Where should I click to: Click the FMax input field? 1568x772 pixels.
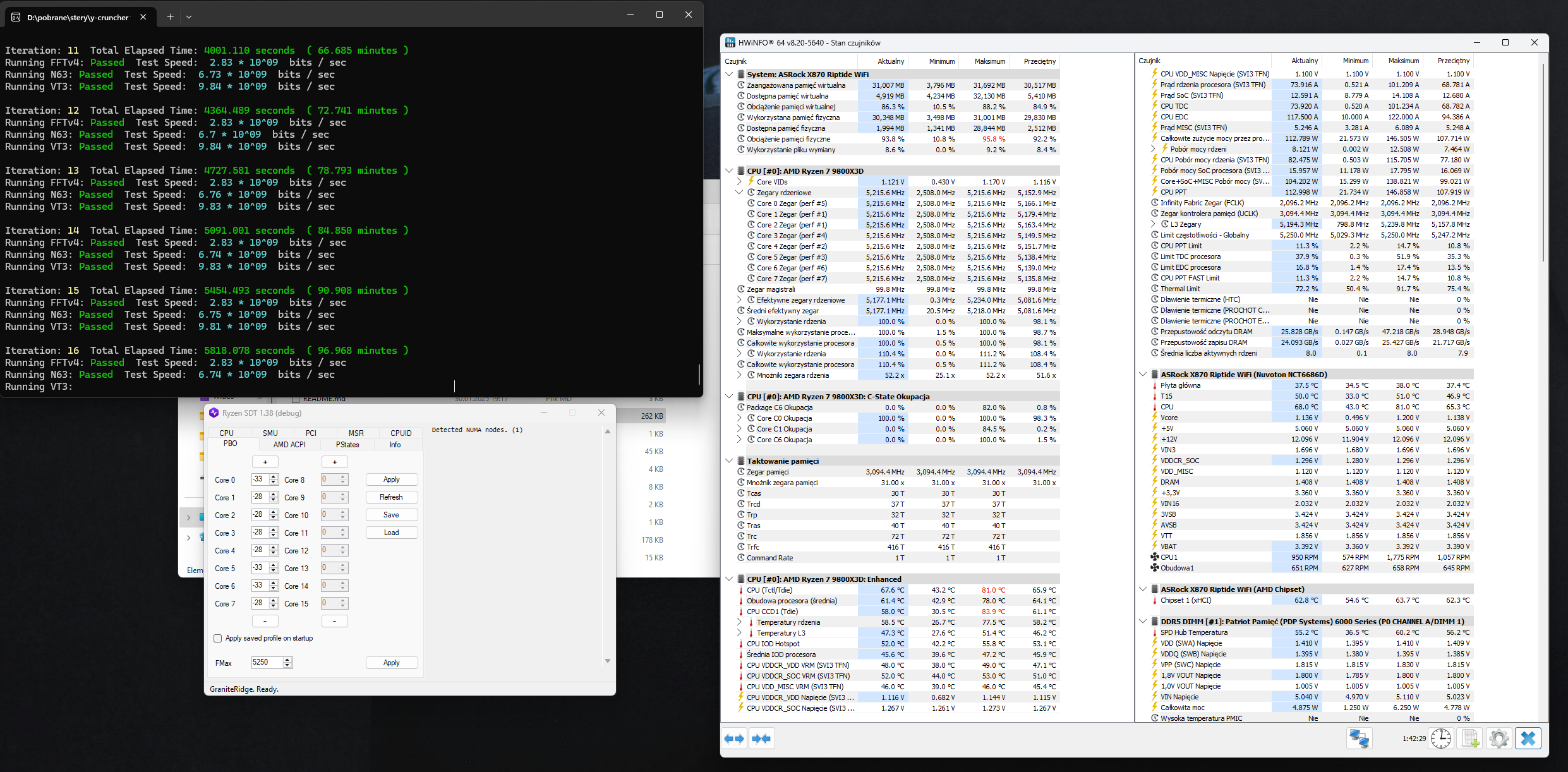coord(266,662)
